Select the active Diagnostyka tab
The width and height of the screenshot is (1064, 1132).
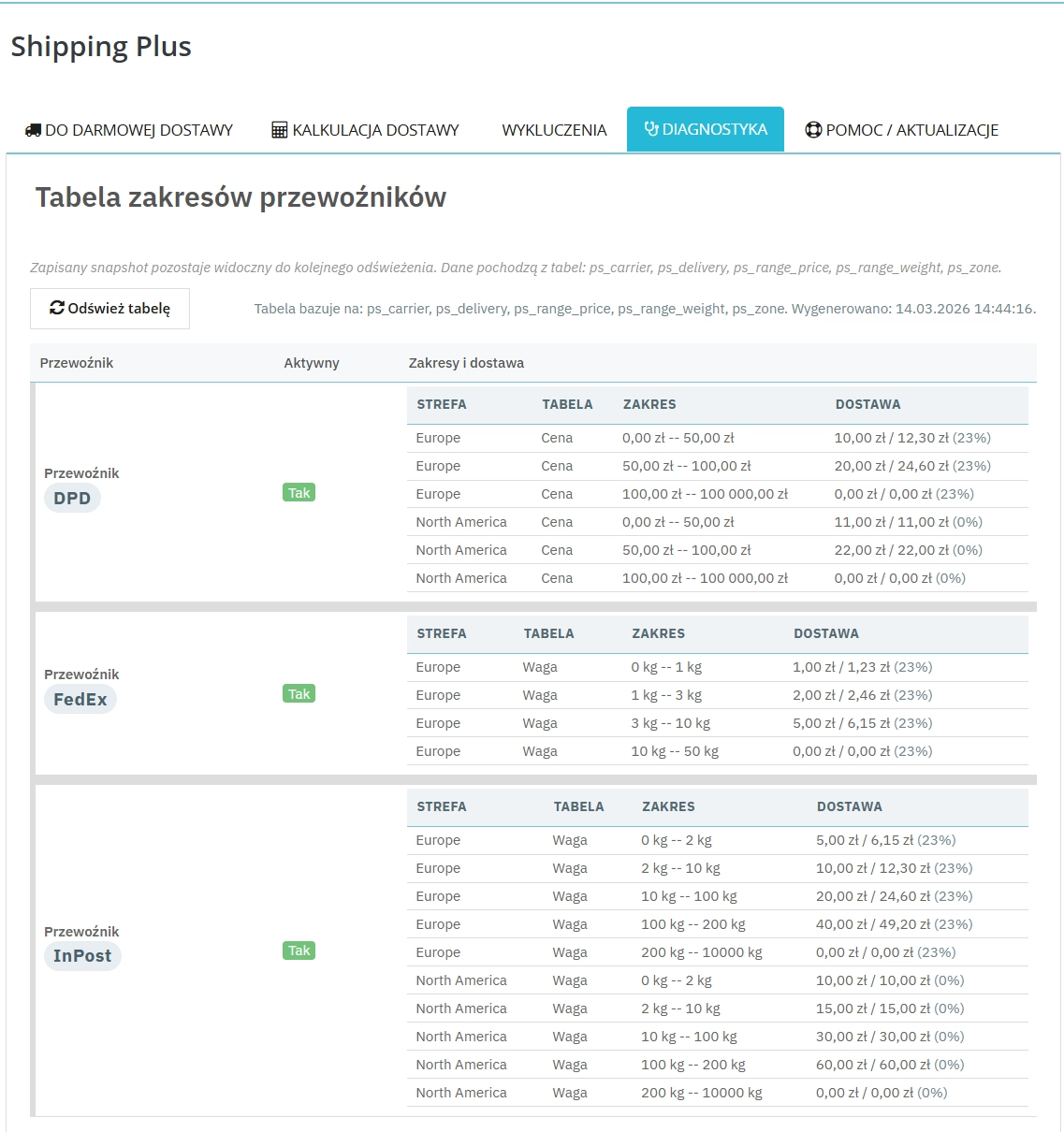coord(706,128)
